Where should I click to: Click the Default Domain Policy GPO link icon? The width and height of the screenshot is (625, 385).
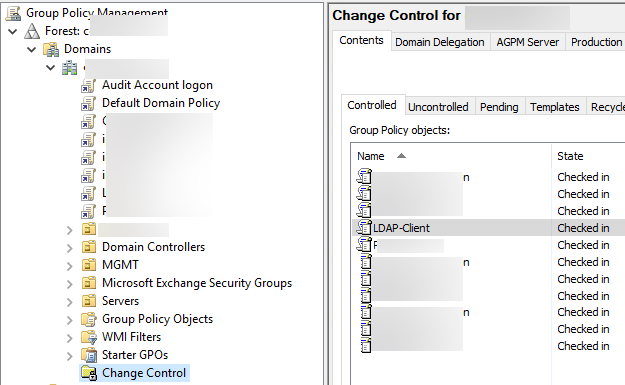(x=88, y=104)
